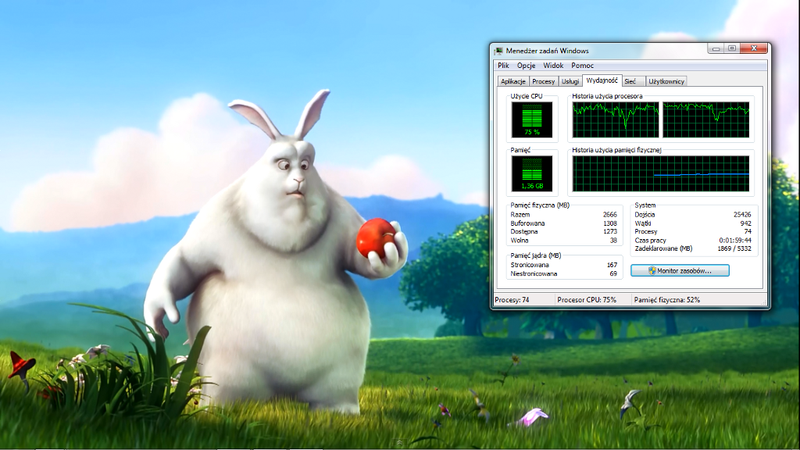Open the Widok menu

pos(553,65)
